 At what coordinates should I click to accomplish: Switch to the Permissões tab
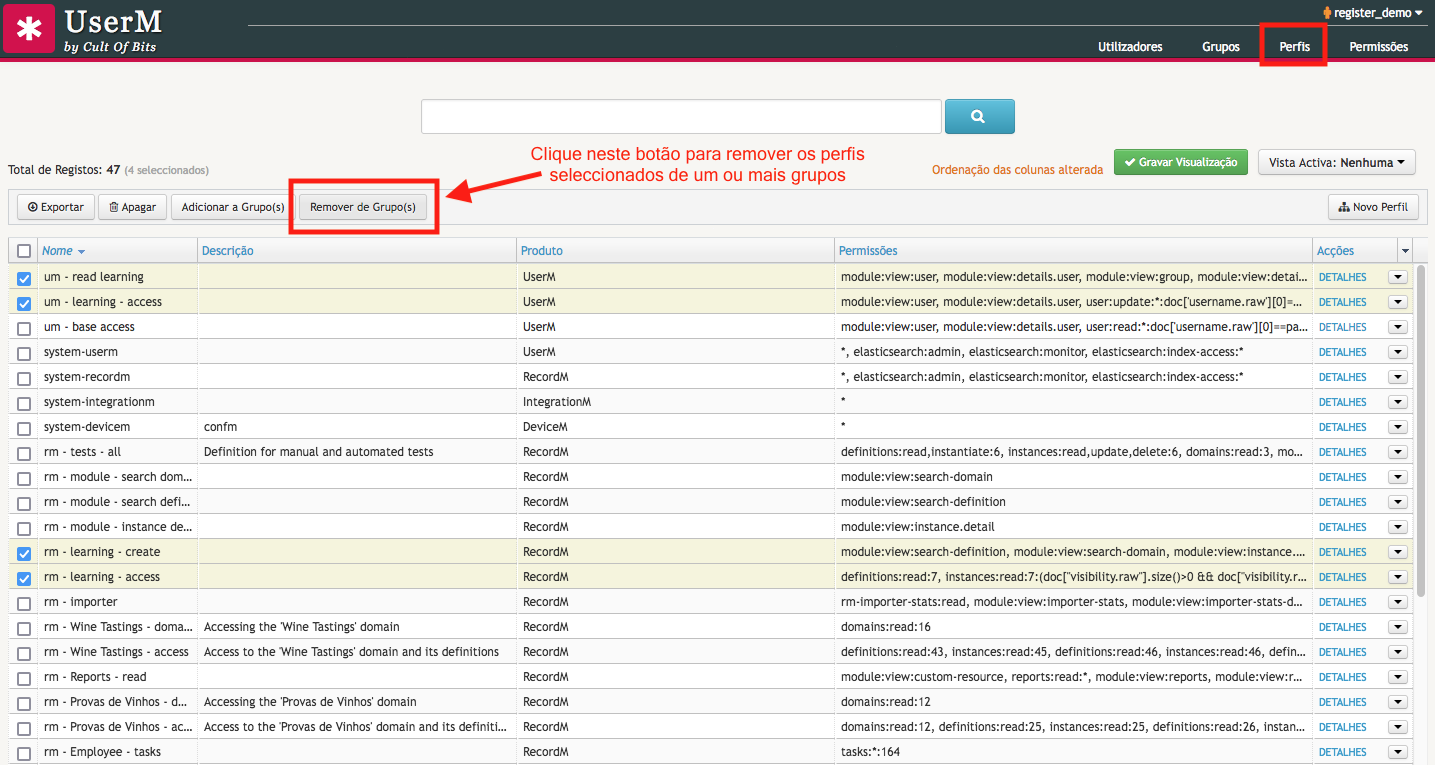(x=1378, y=47)
